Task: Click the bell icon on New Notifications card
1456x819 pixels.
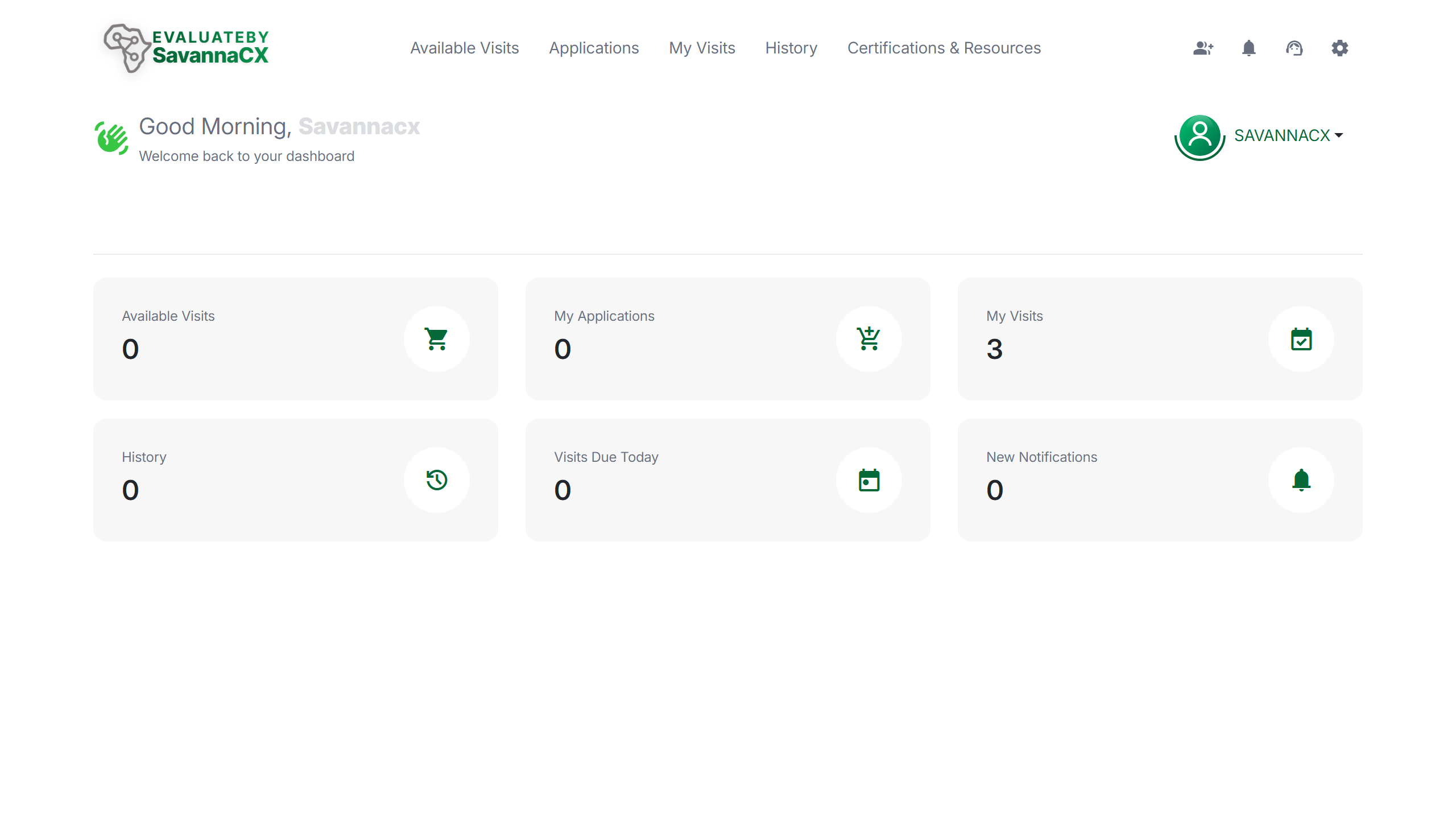Action: [x=1301, y=479]
